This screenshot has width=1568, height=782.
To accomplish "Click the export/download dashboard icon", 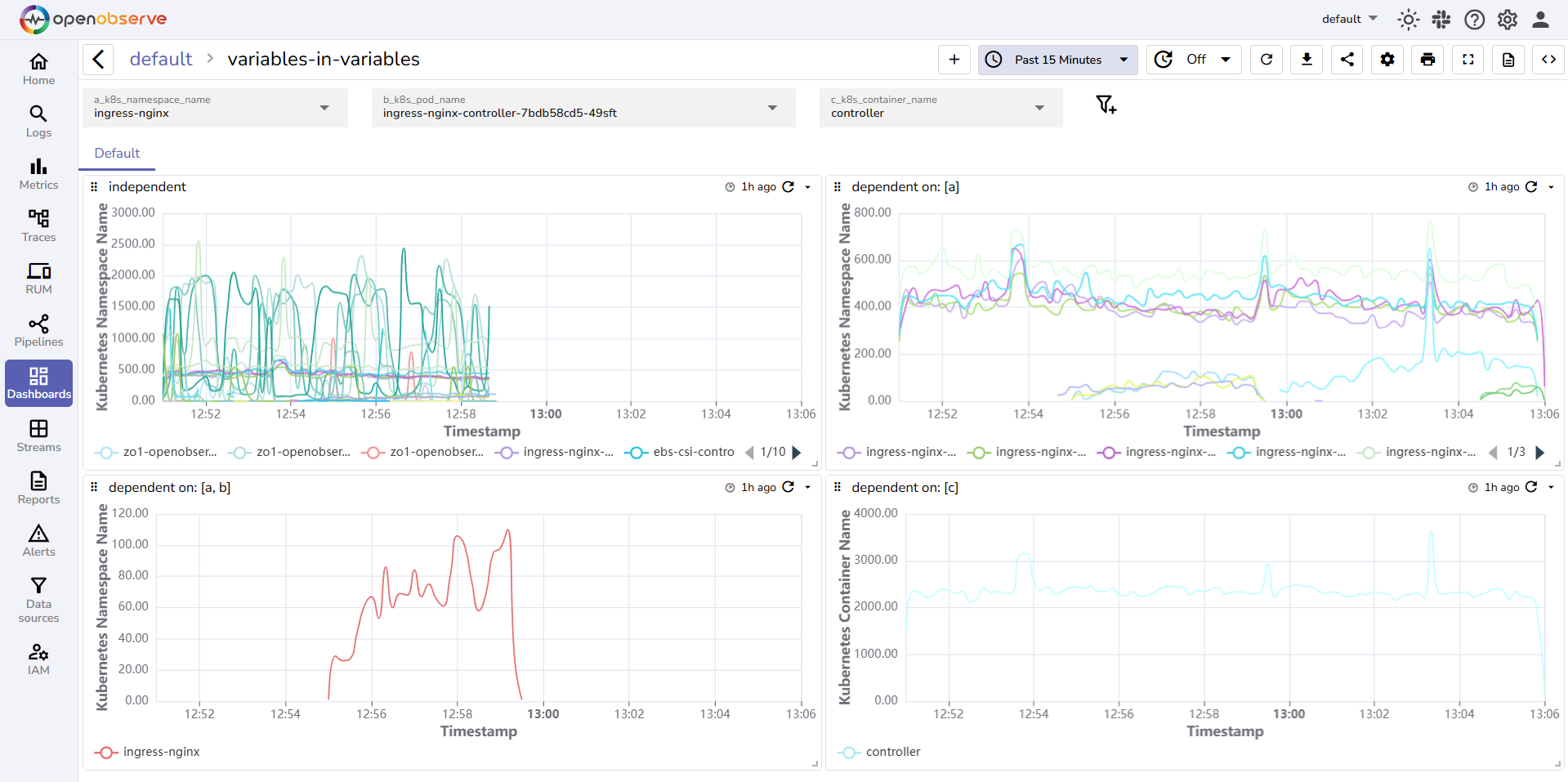I will (1306, 59).
